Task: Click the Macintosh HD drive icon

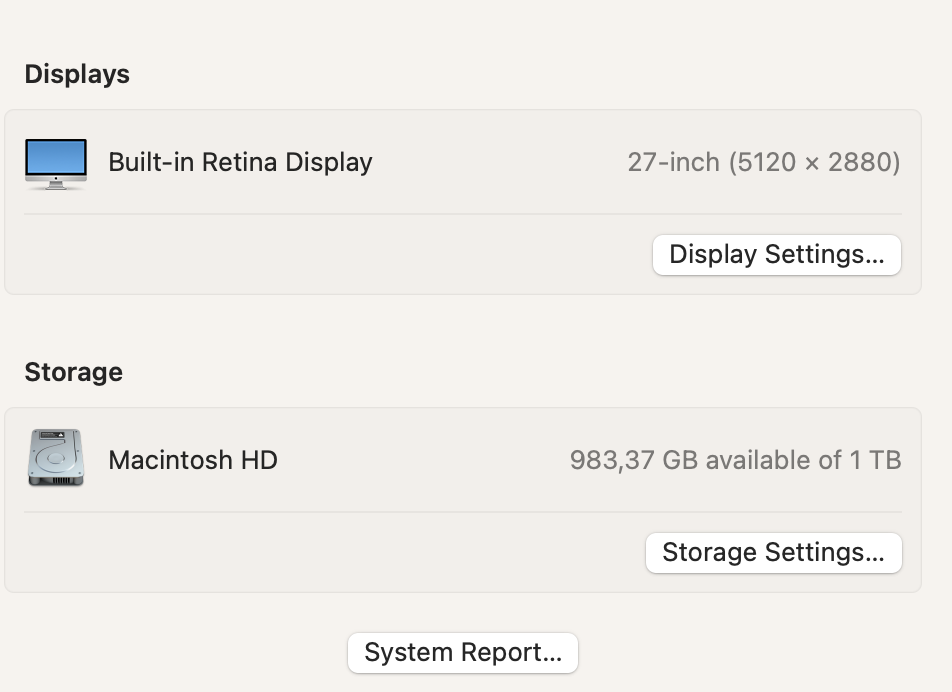Action: click(56, 459)
